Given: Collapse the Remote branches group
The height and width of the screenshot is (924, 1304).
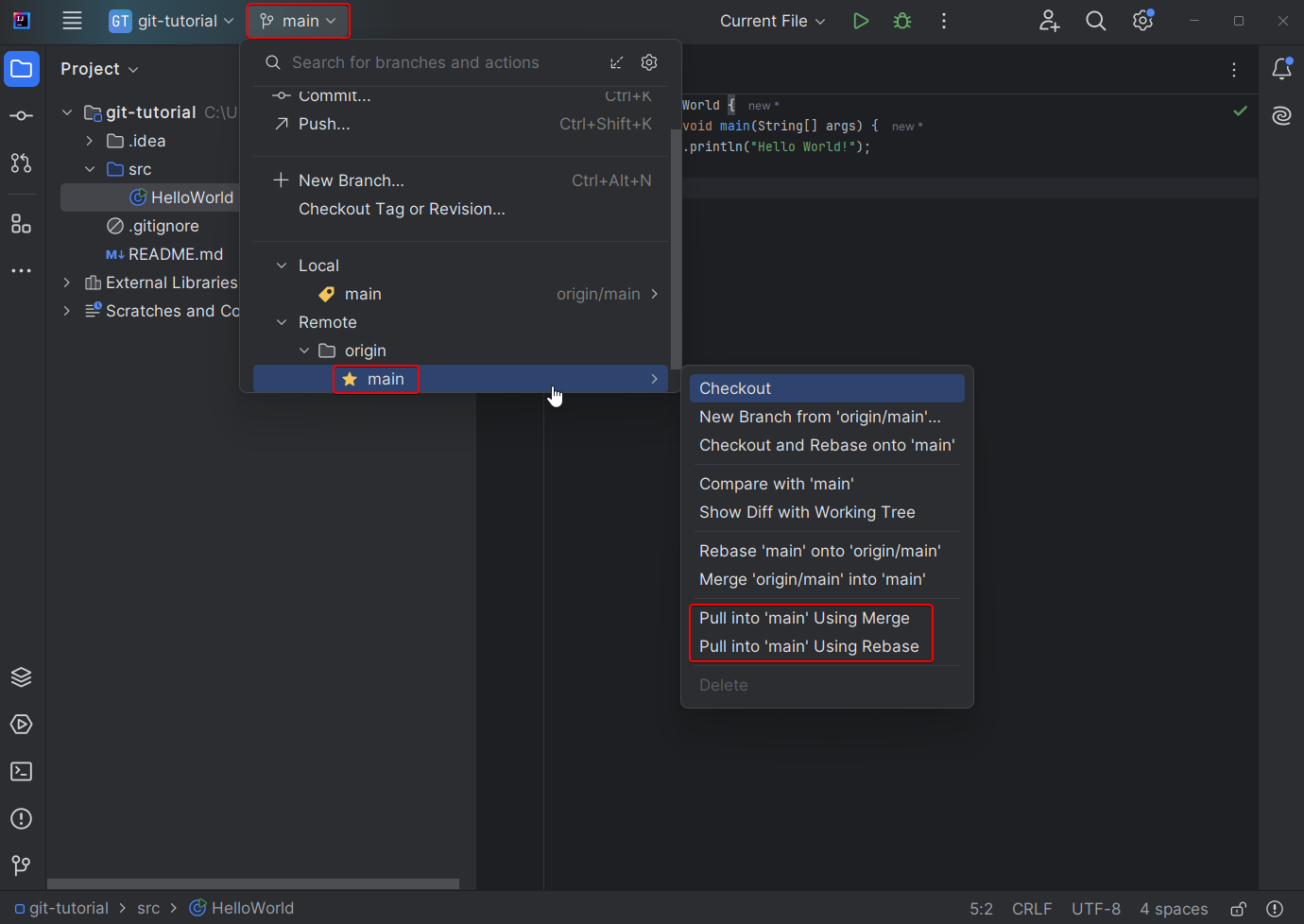Looking at the screenshot, I should coord(282,323).
